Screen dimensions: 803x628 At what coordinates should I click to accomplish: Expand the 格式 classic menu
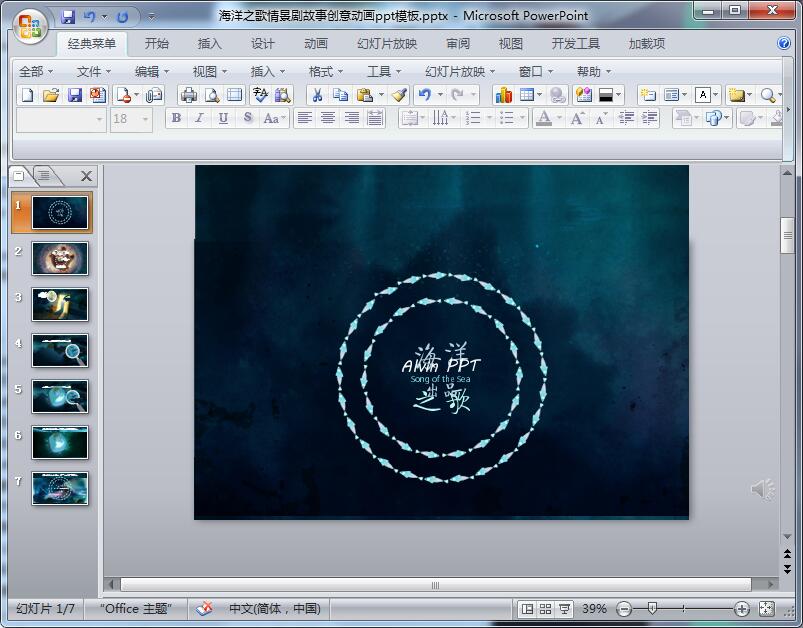pos(326,72)
